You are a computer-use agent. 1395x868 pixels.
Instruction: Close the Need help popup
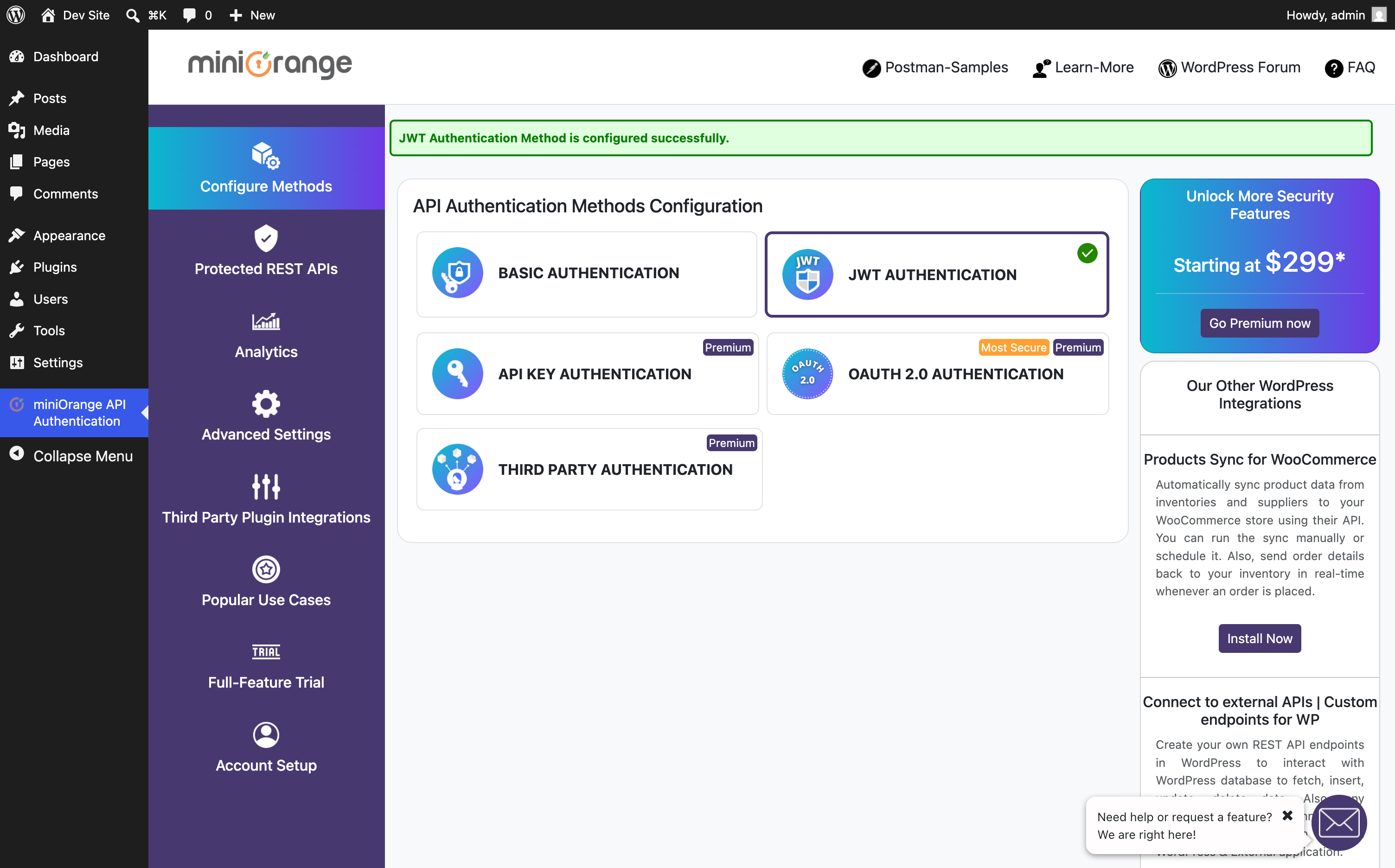(x=1288, y=815)
